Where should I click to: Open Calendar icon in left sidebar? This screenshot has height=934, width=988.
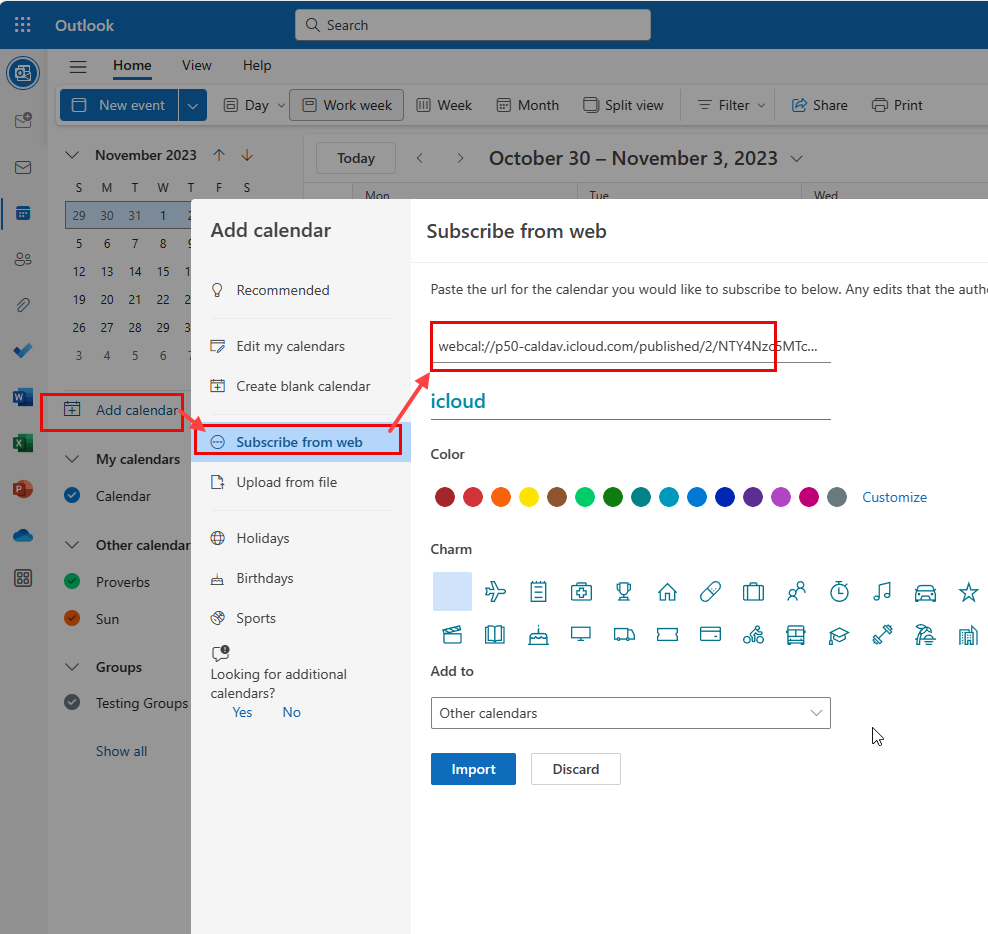(23, 214)
